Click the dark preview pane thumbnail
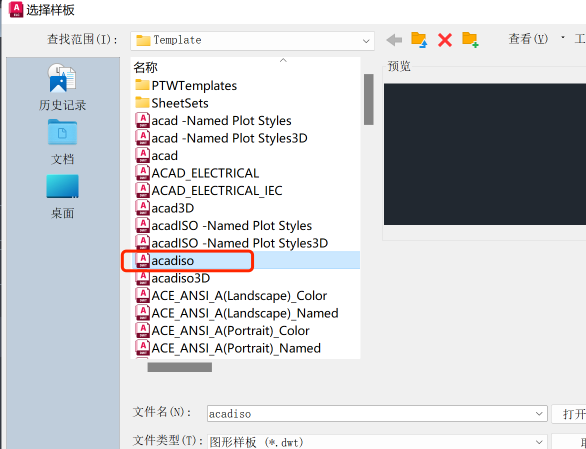Screen dimensions: 586x449 485,154
